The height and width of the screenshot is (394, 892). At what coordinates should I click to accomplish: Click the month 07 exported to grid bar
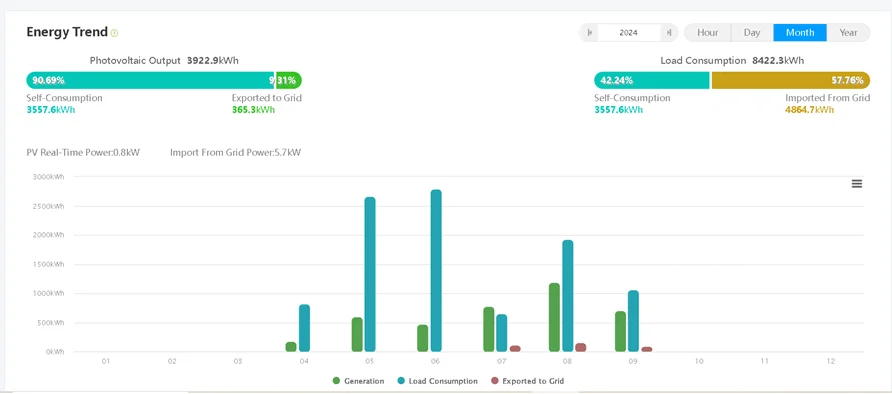[515, 349]
